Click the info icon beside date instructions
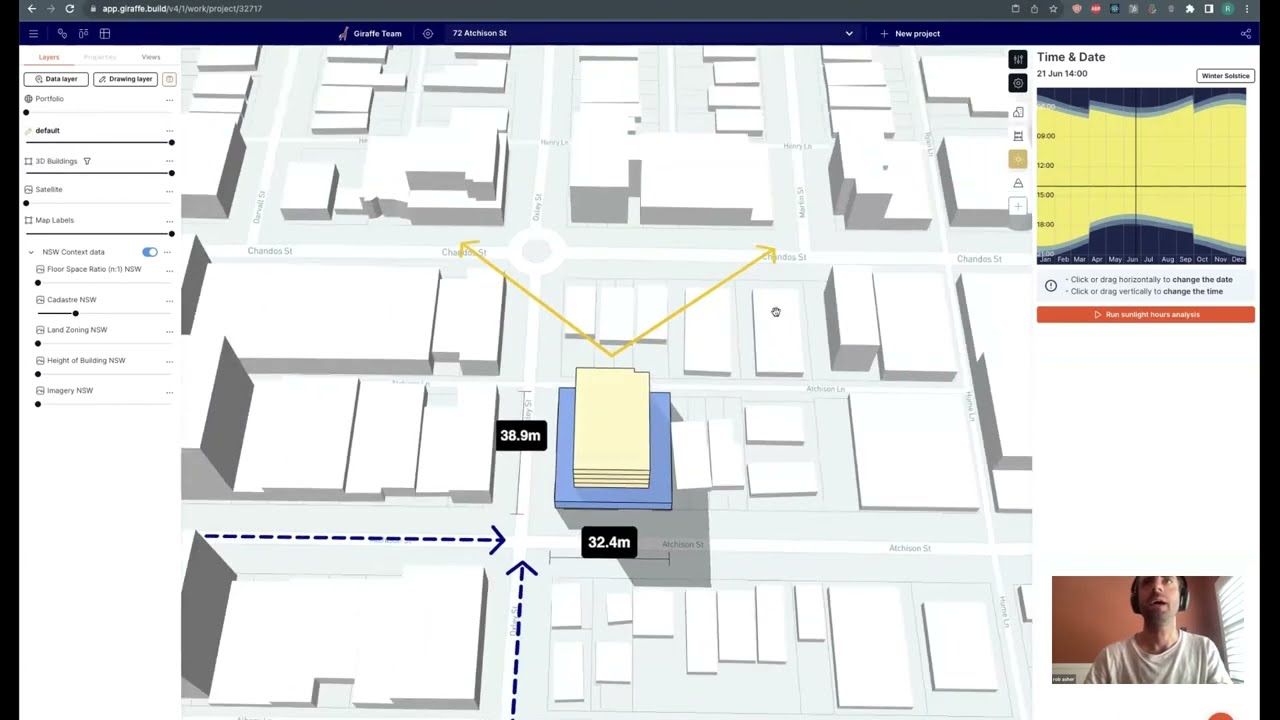Screen dimensions: 1280x720 click(1051, 286)
